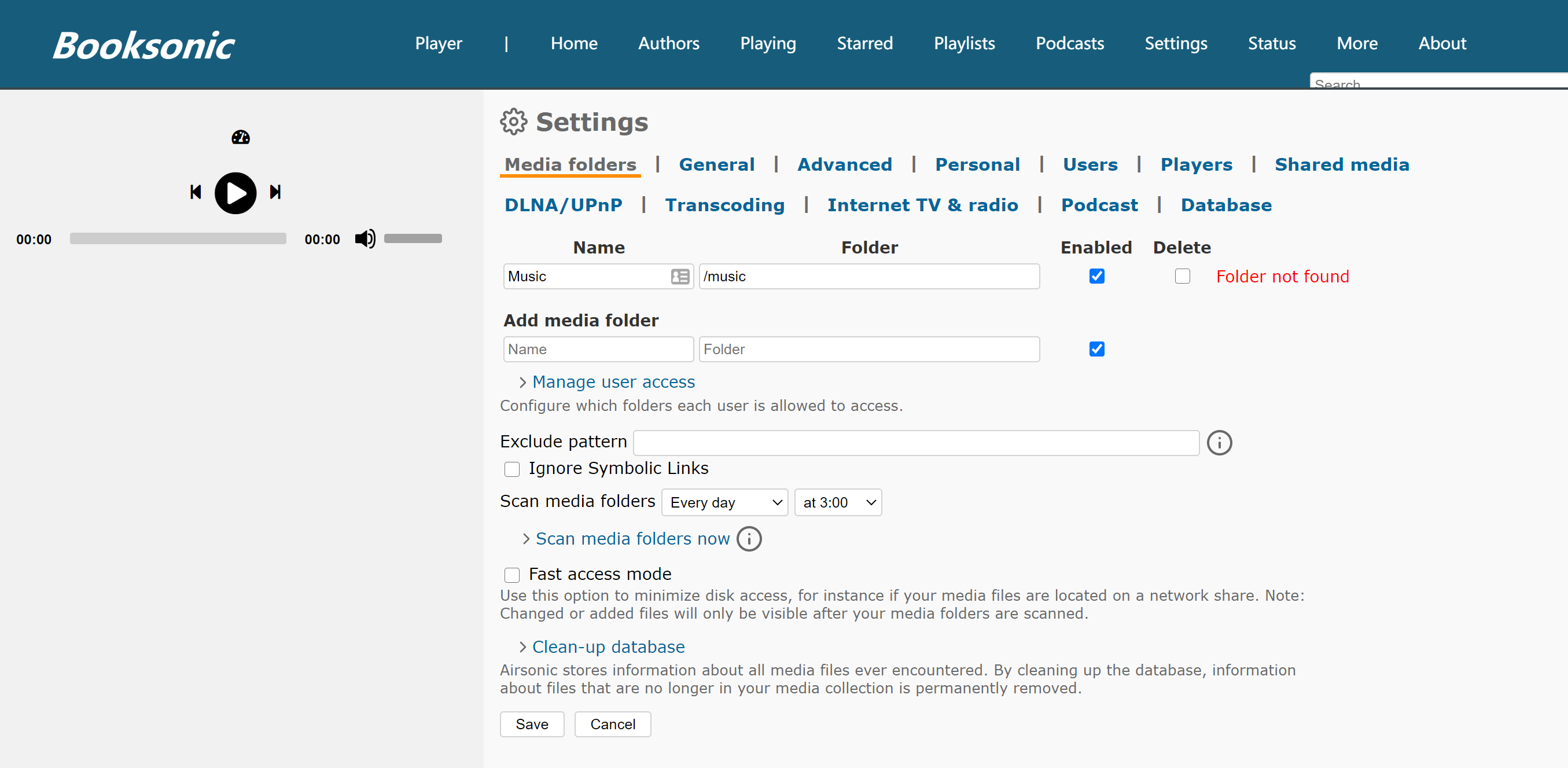This screenshot has width=1568, height=768.
Task: Click the Clean-up database link
Action: 608,647
